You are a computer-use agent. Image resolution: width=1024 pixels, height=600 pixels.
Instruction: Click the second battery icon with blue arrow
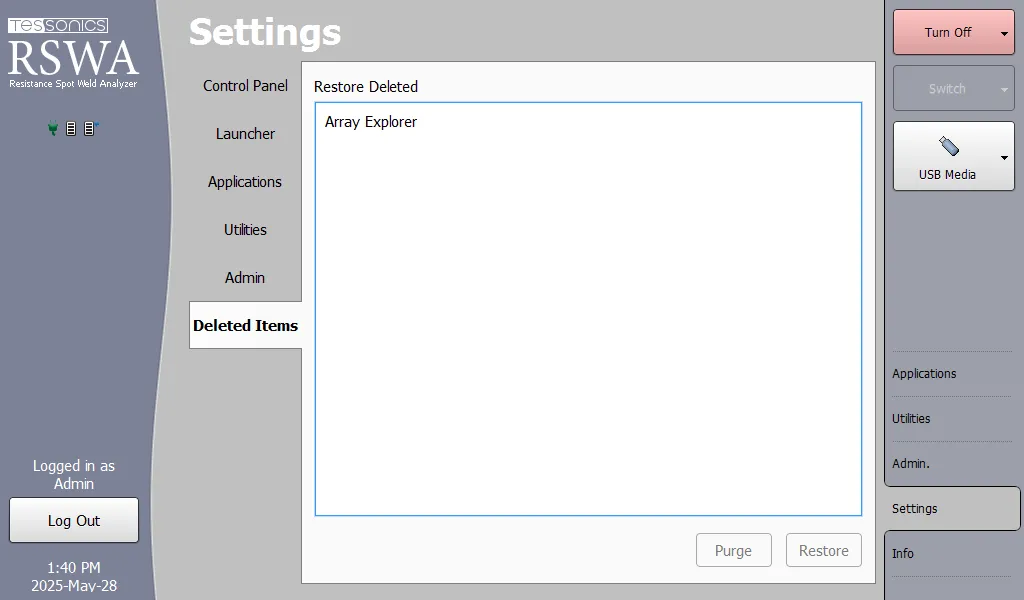[x=90, y=129]
